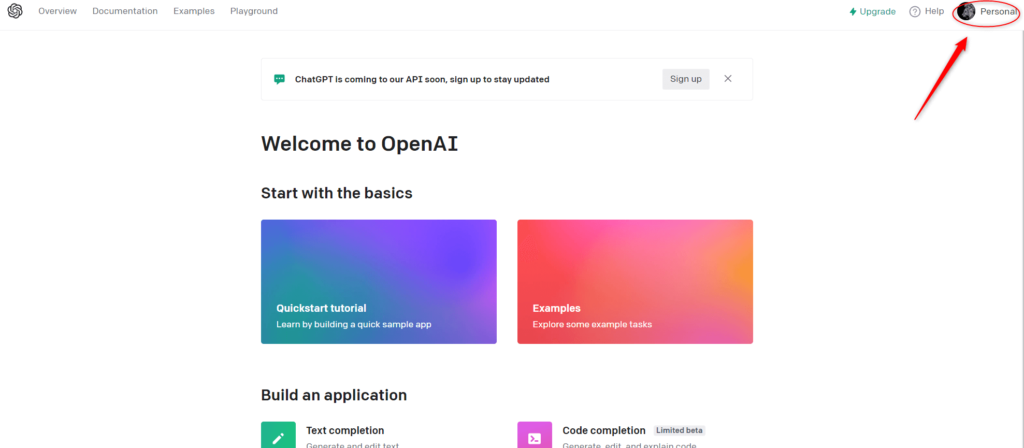Click the Start with the basics heading
Screen dimensions: 1024x448
[x=337, y=193]
